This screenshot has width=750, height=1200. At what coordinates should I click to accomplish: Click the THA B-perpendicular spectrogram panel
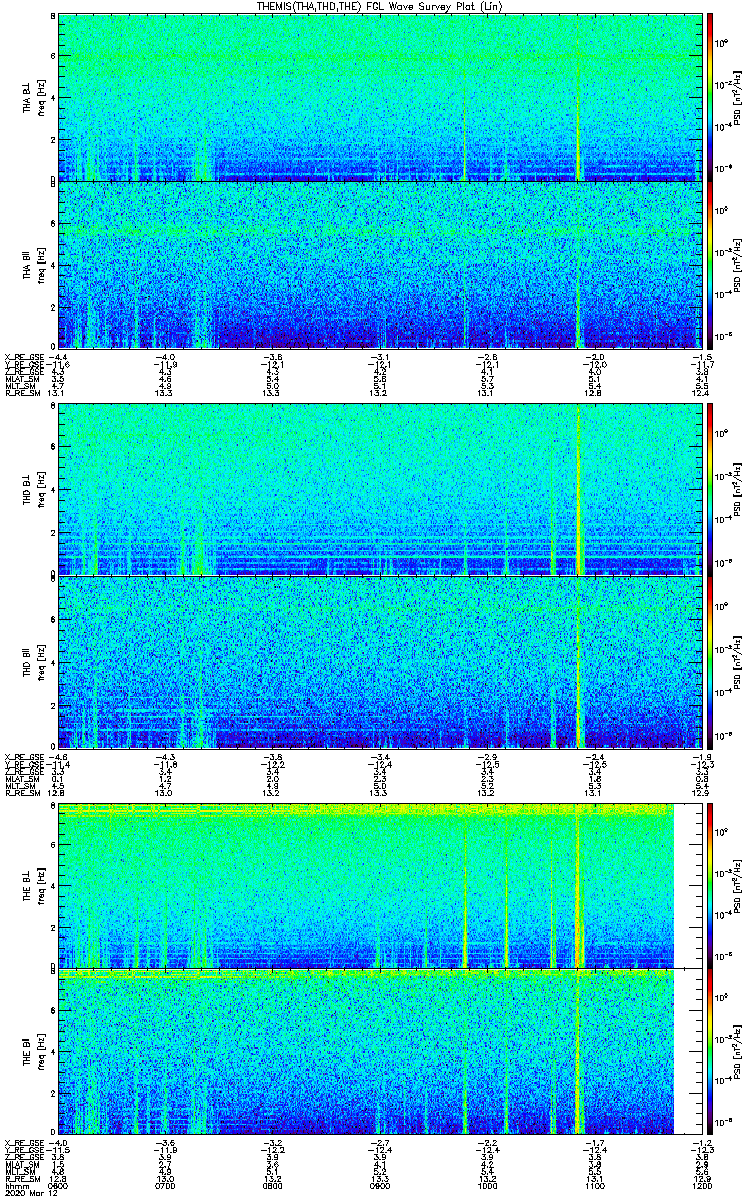(x=378, y=97)
